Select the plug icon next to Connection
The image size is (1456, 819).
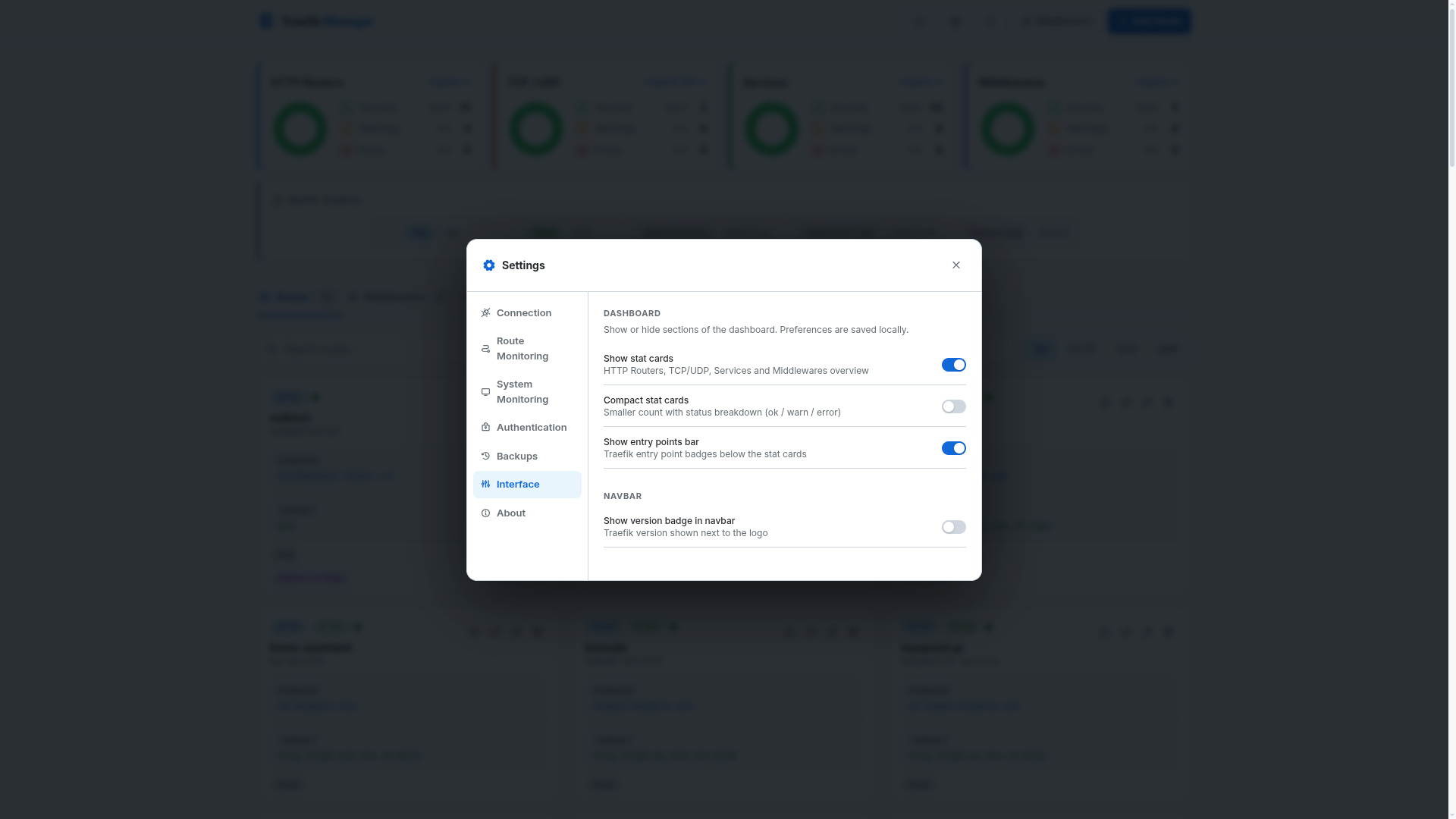click(x=485, y=312)
